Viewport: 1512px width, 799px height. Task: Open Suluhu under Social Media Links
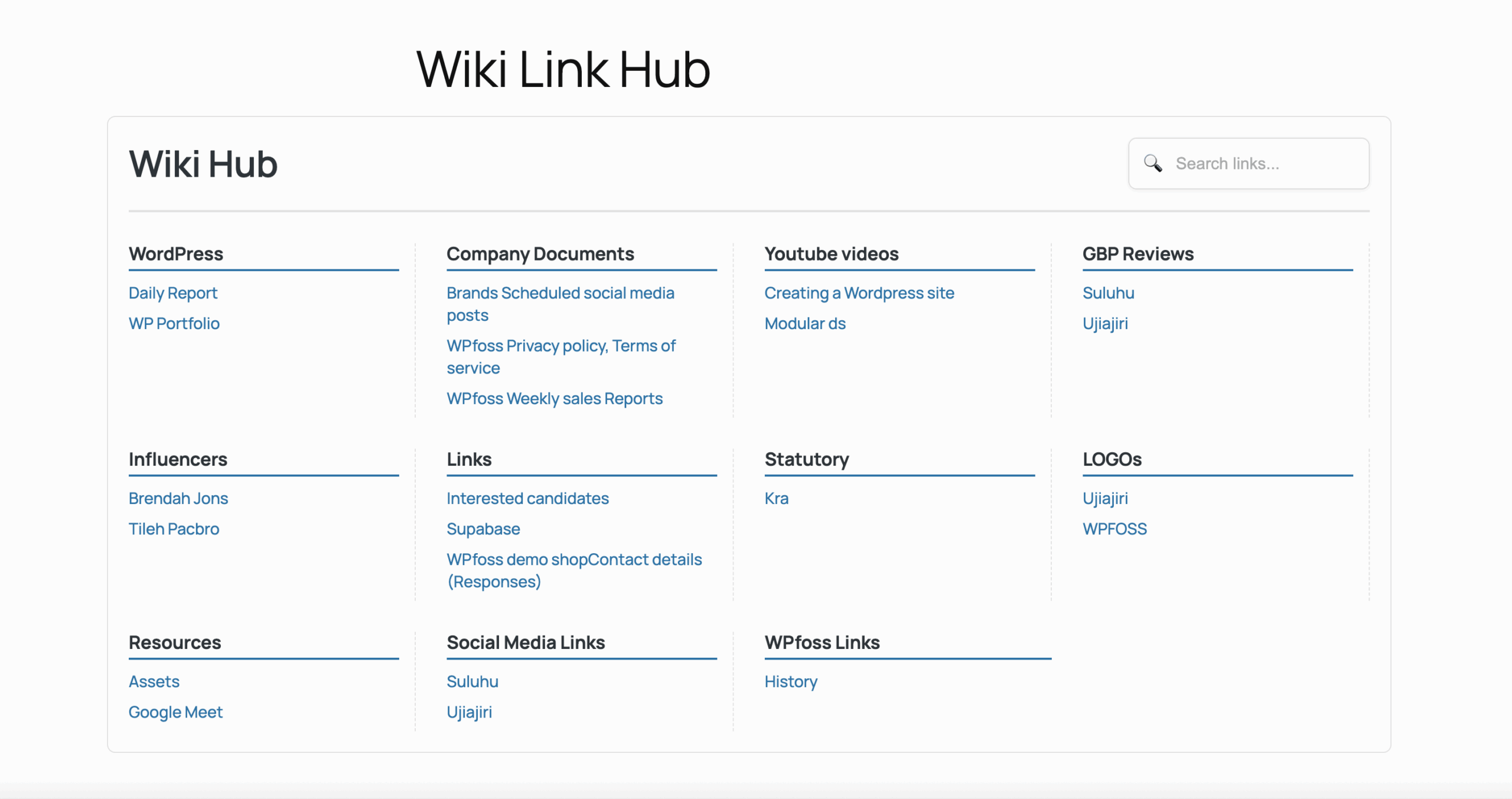472,682
